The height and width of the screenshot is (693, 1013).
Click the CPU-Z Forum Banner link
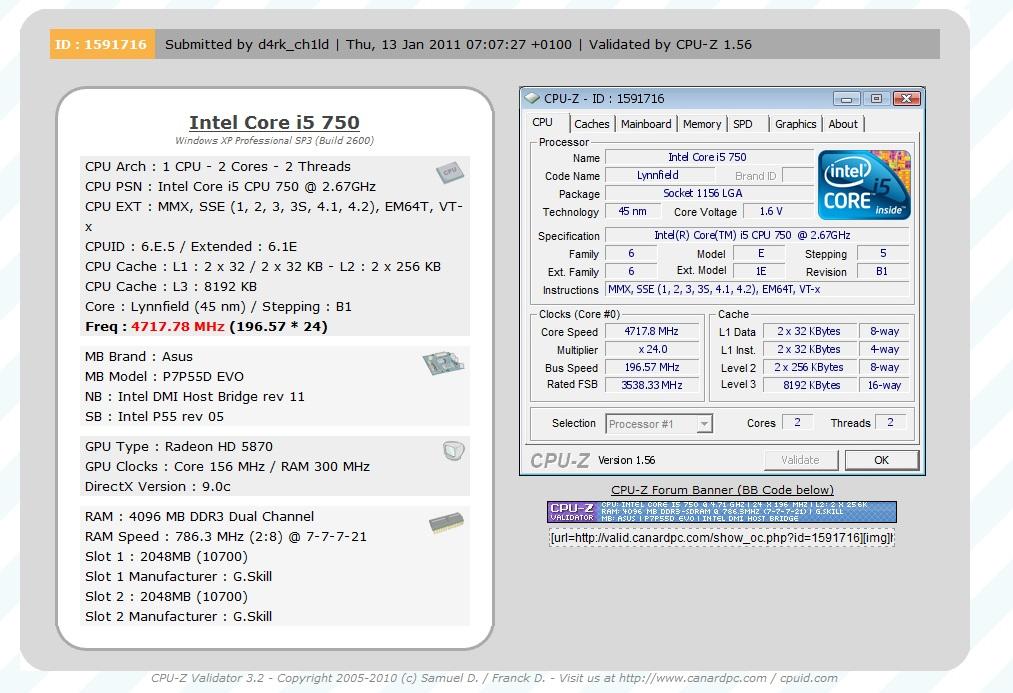tap(722, 490)
